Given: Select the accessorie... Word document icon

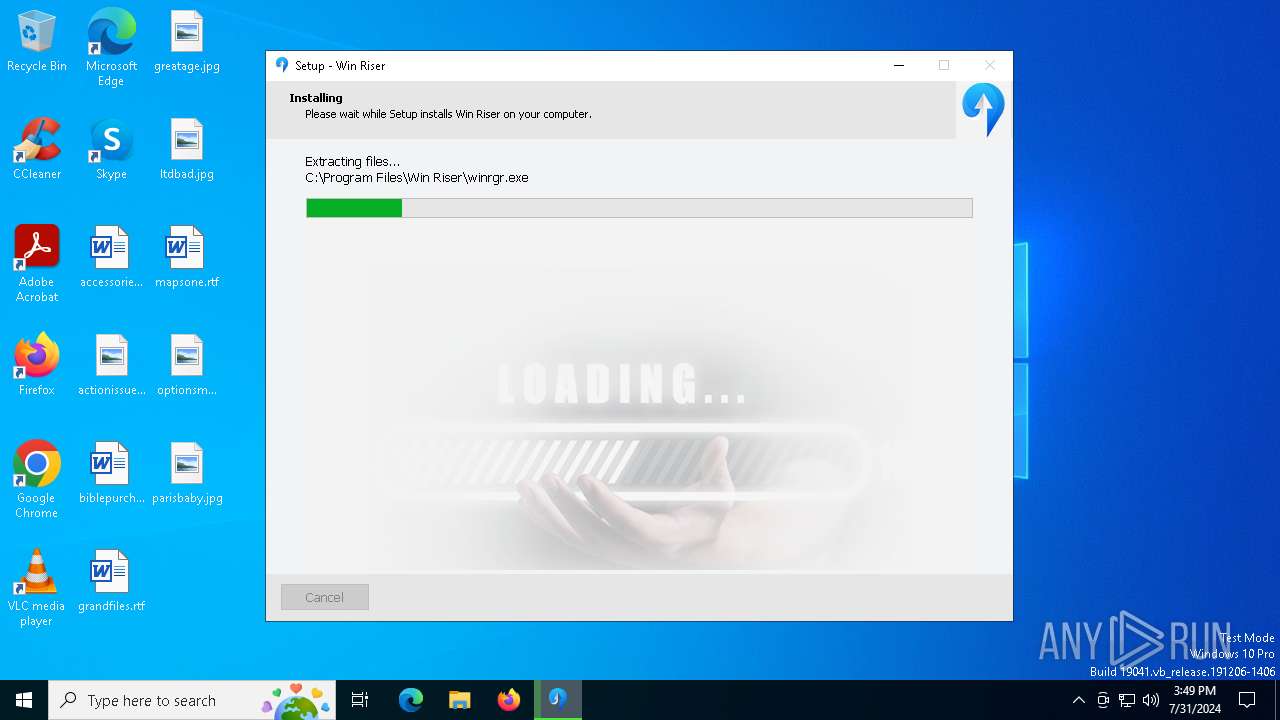Looking at the screenshot, I should click(x=111, y=257).
